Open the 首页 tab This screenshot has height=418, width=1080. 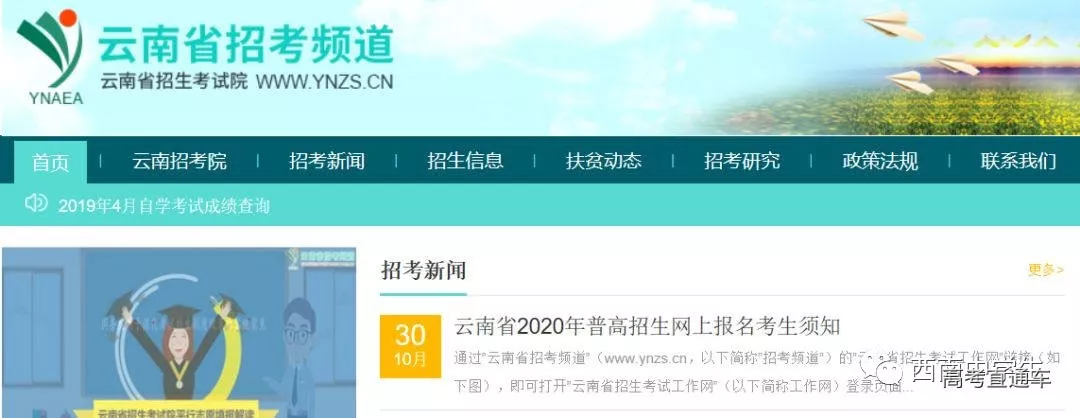(51, 162)
